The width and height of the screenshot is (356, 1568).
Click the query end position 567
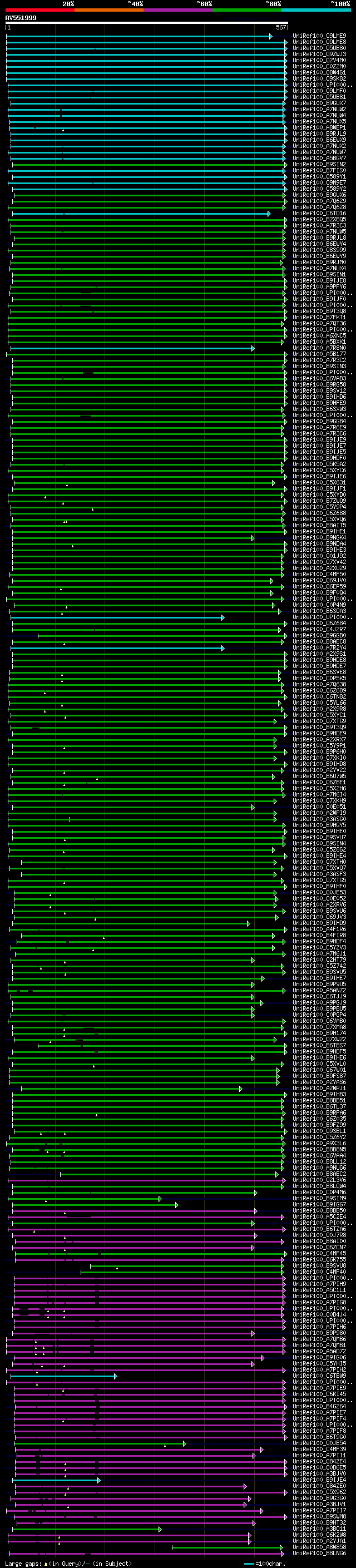pyautogui.click(x=280, y=27)
